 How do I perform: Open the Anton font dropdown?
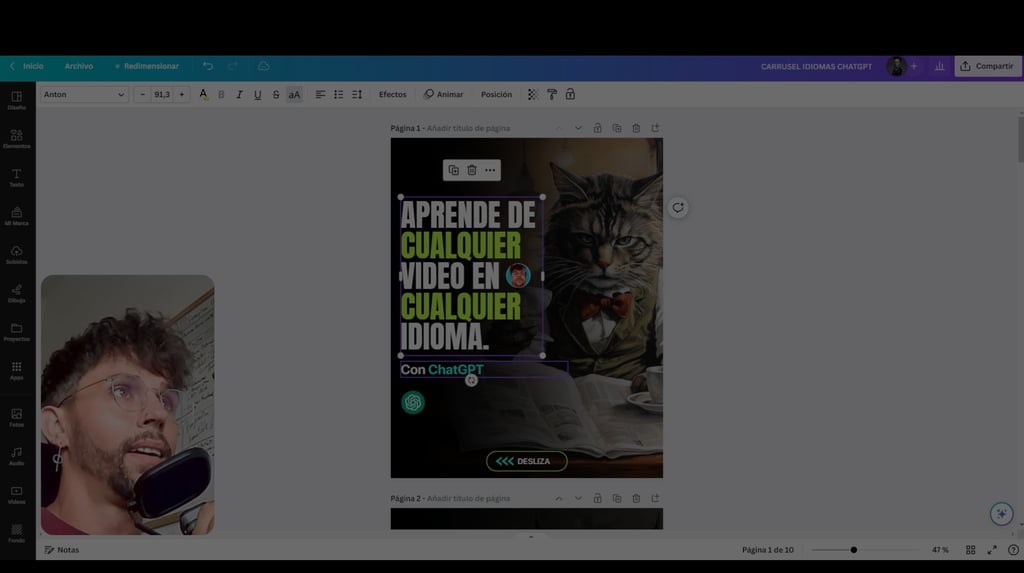tap(84, 95)
